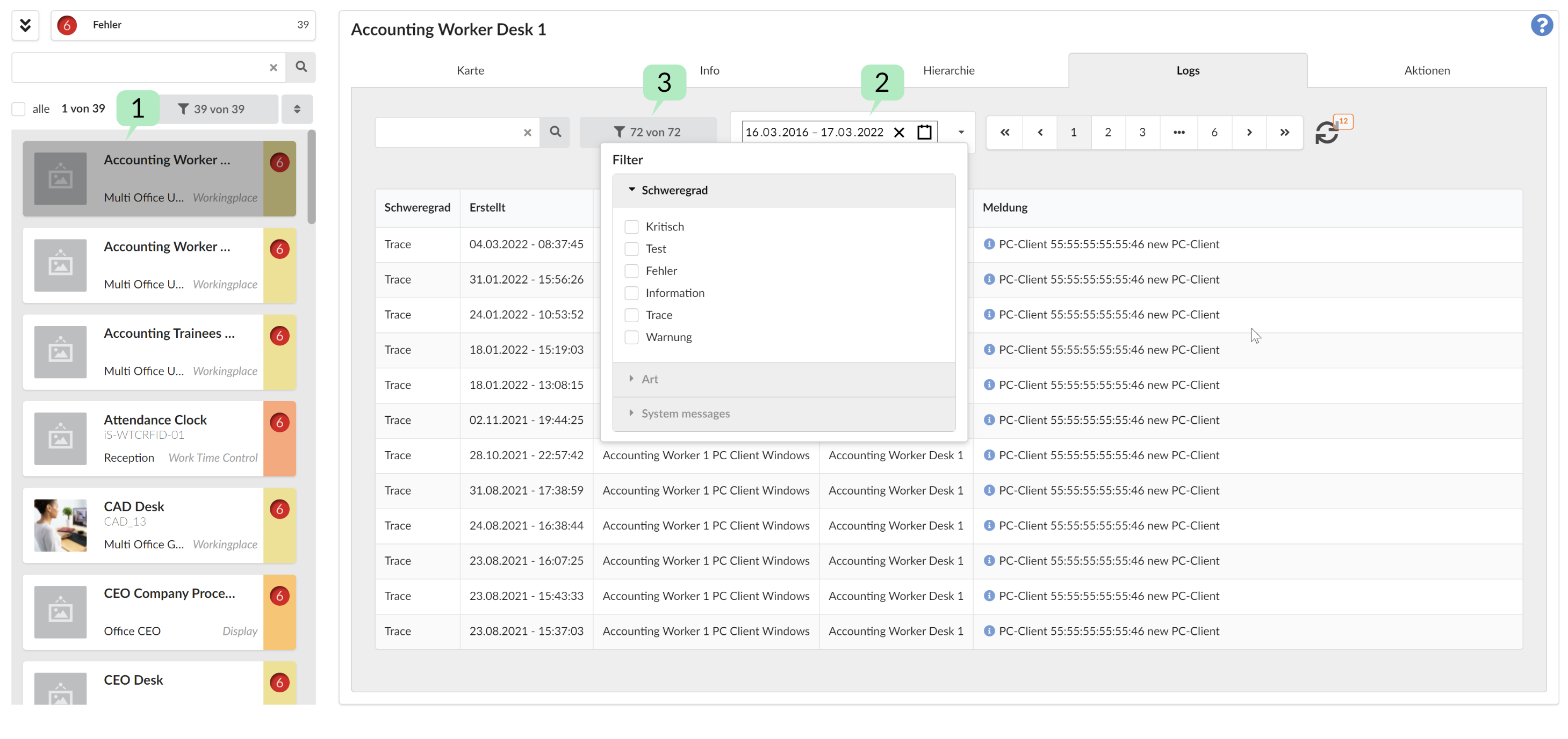The image size is (1568, 739).
Task: Check the Test severity filter
Action: tap(631, 249)
